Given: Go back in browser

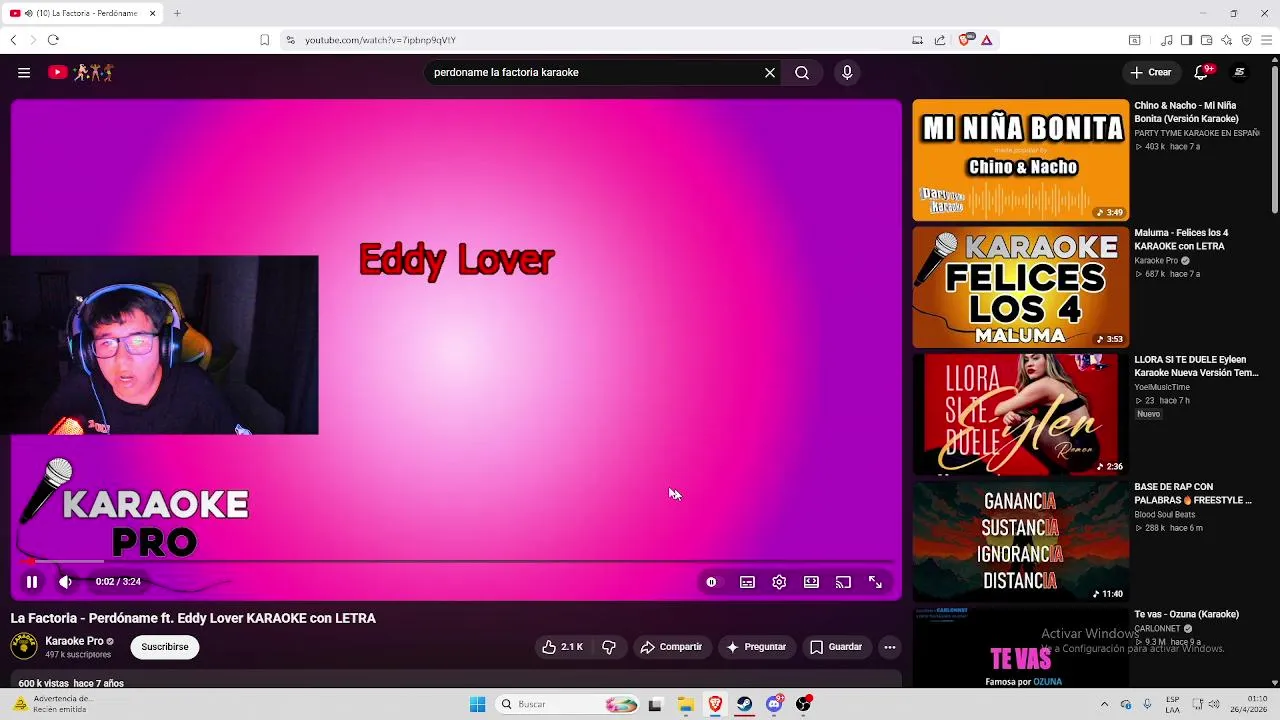Looking at the screenshot, I should point(13,40).
